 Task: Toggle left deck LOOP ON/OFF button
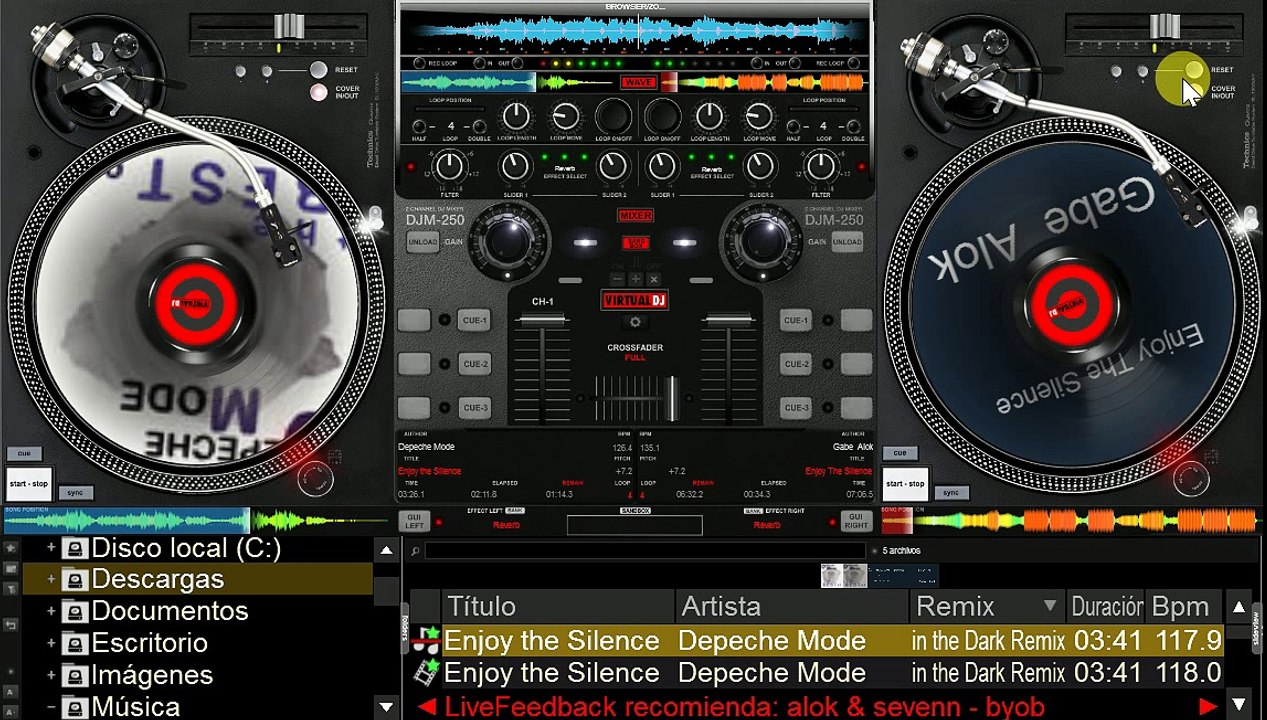coord(613,117)
